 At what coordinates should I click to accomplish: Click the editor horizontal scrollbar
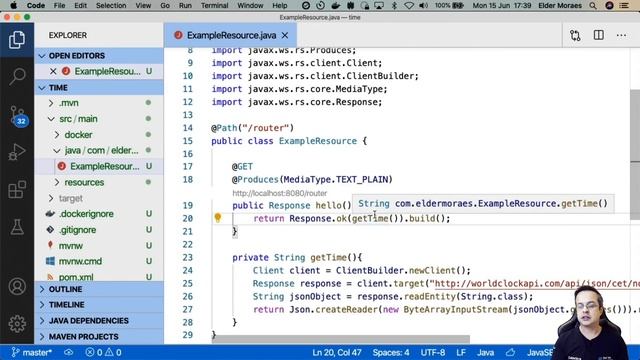[x=341, y=340]
